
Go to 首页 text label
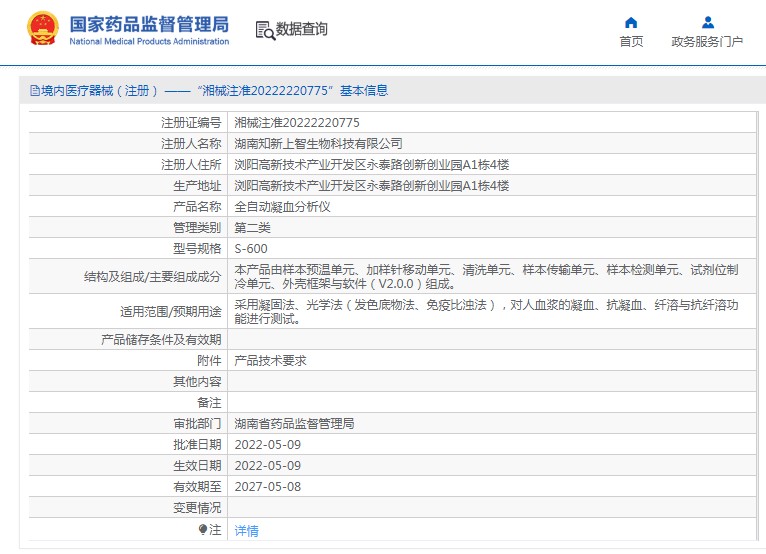tap(631, 42)
